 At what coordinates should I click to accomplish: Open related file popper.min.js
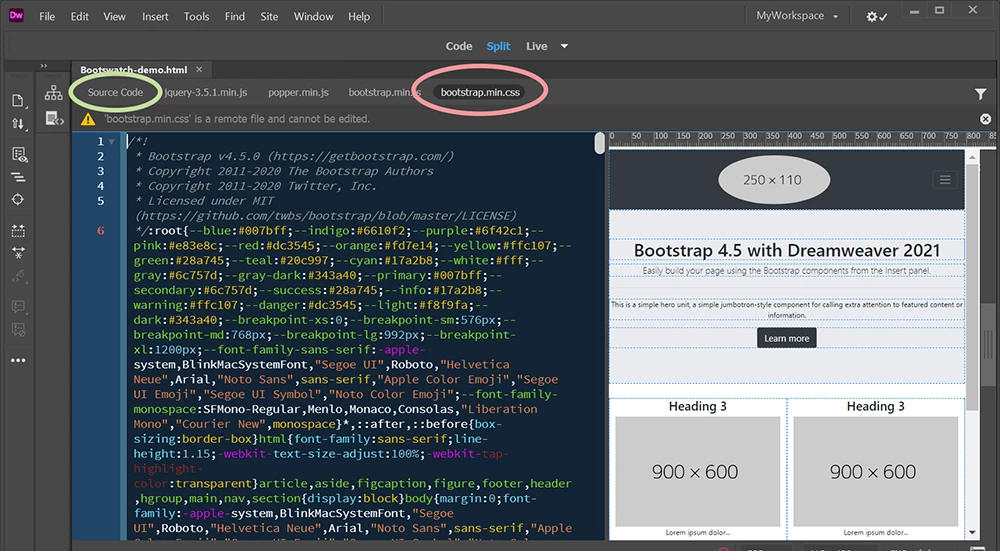[298, 92]
